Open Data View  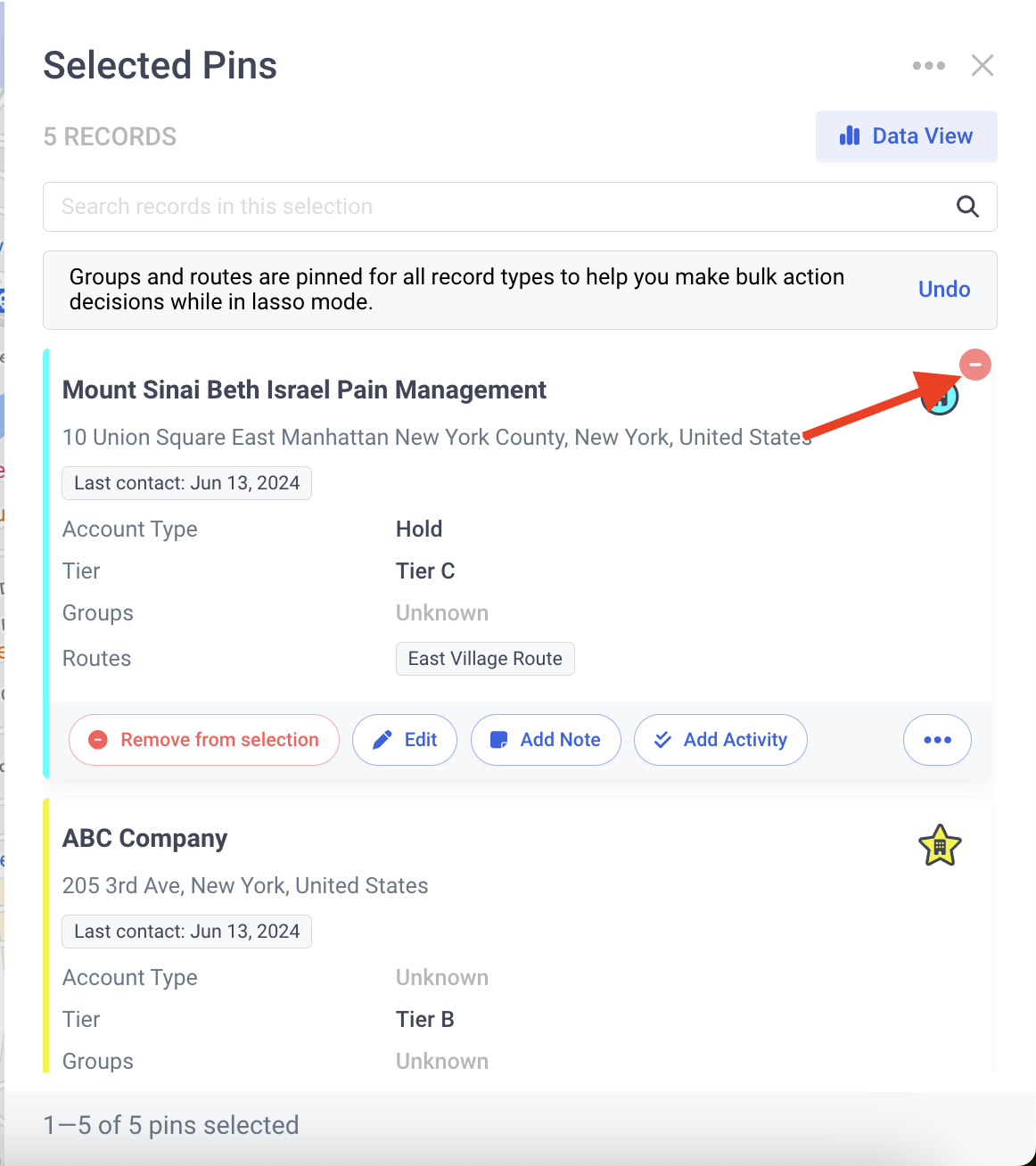(906, 136)
